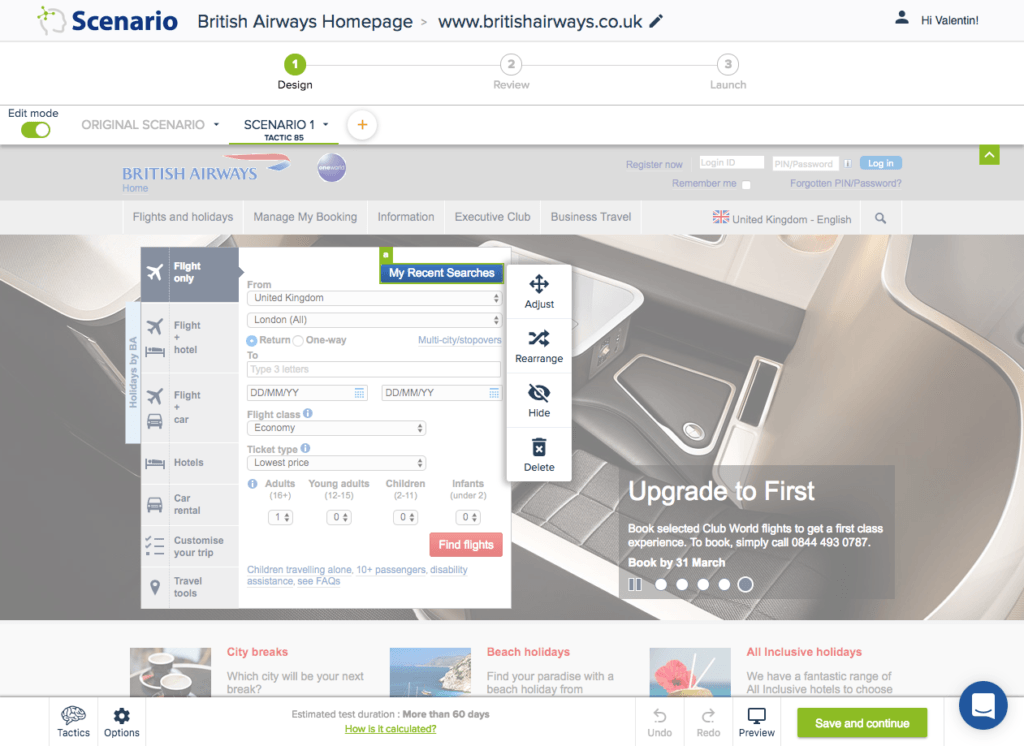The width and height of the screenshot is (1024, 746).
Task: Choose the Rearrange shuffle tool
Action: coord(539,346)
